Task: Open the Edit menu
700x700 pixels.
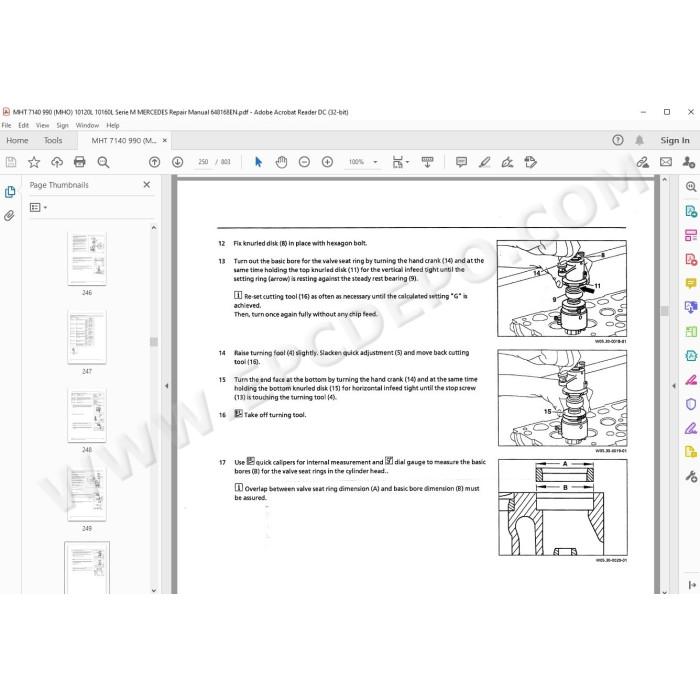Action: click(x=23, y=125)
